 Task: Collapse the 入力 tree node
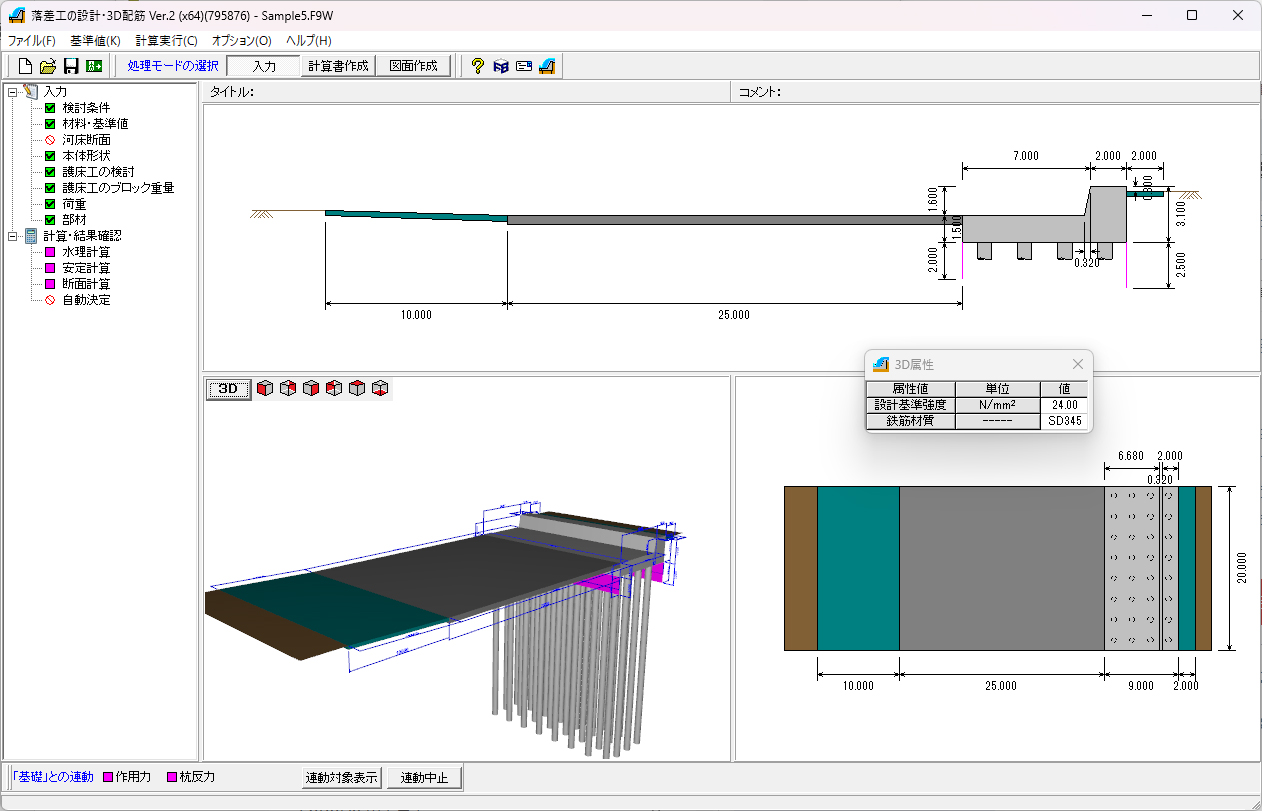point(12,92)
